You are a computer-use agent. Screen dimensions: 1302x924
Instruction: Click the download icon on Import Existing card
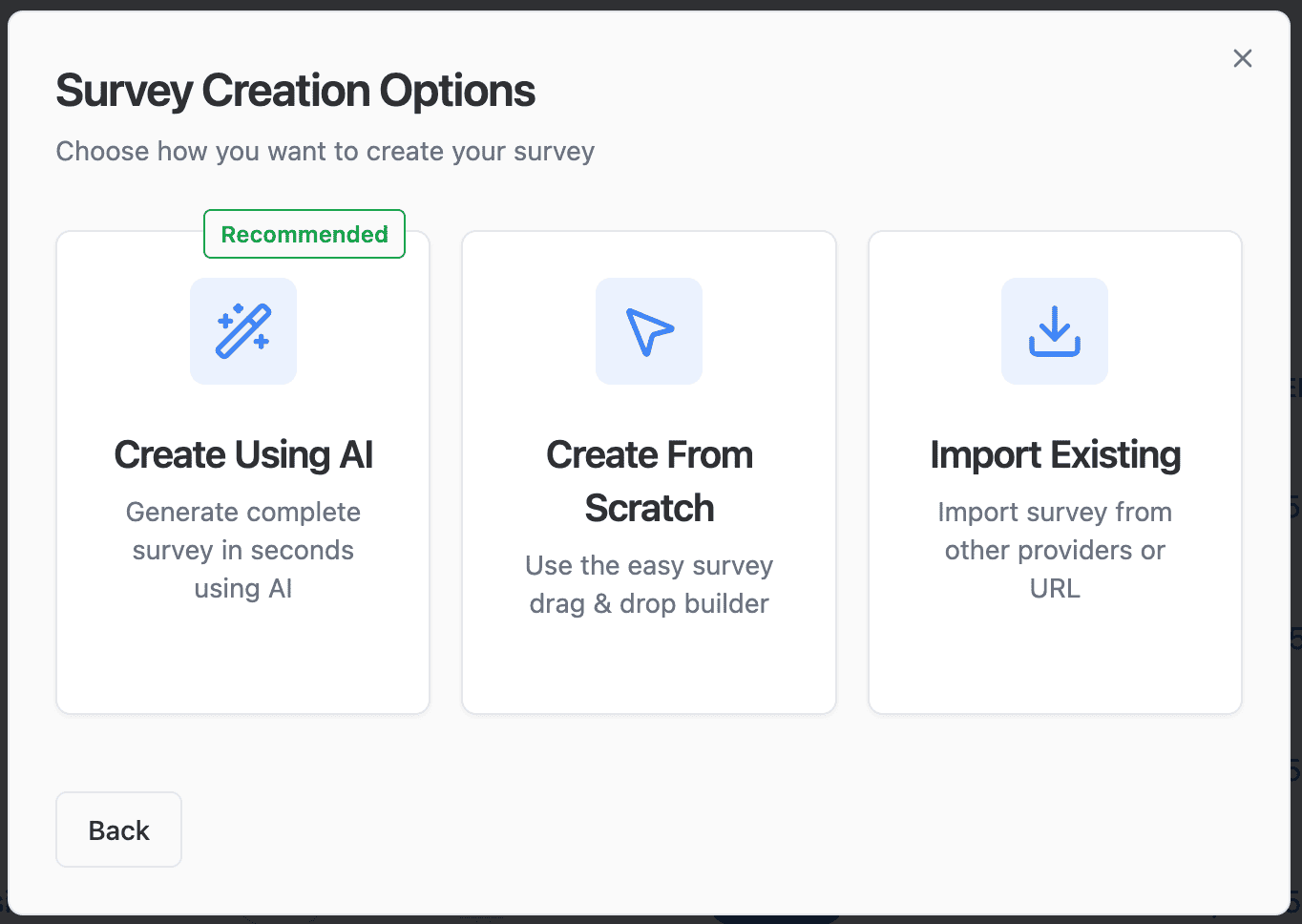[1055, 331]
